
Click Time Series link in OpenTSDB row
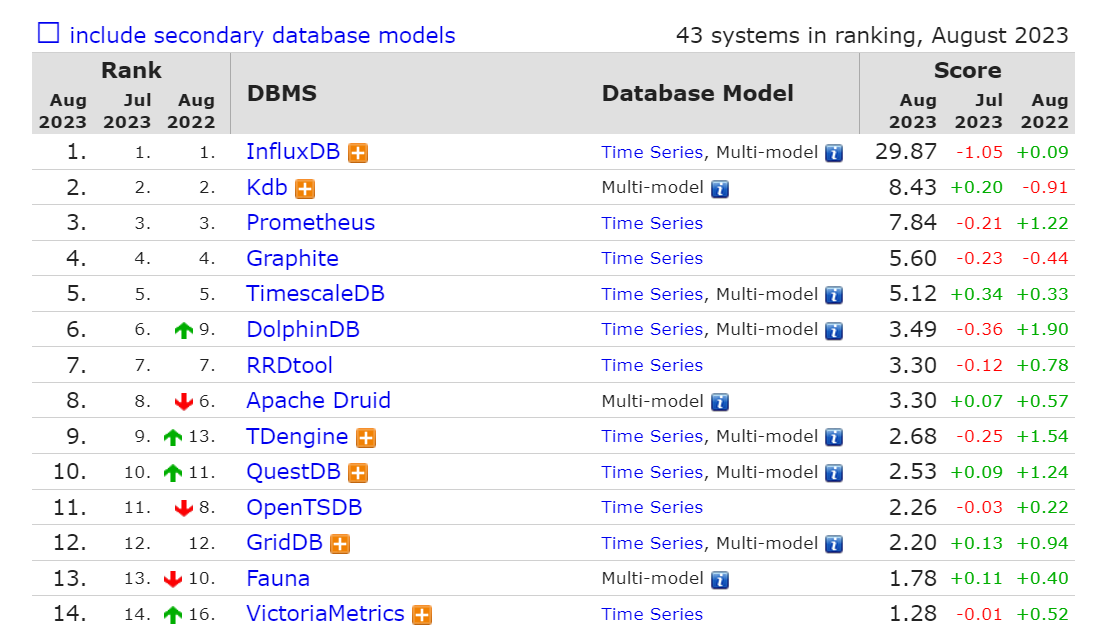pos(652,507)
